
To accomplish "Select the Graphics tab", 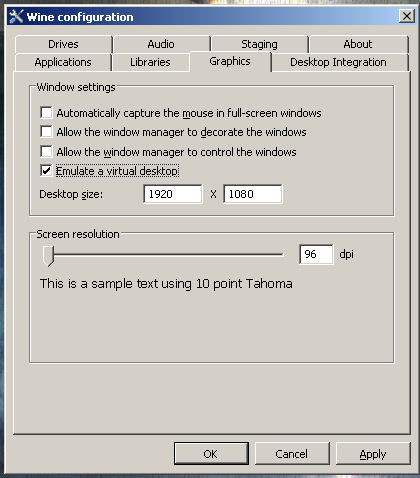I will (x=230, y=61).
